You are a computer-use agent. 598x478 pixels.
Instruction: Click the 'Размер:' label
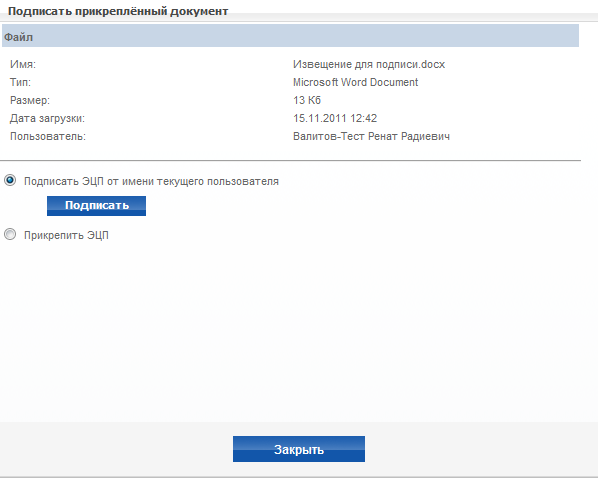(x=30, y=100)
